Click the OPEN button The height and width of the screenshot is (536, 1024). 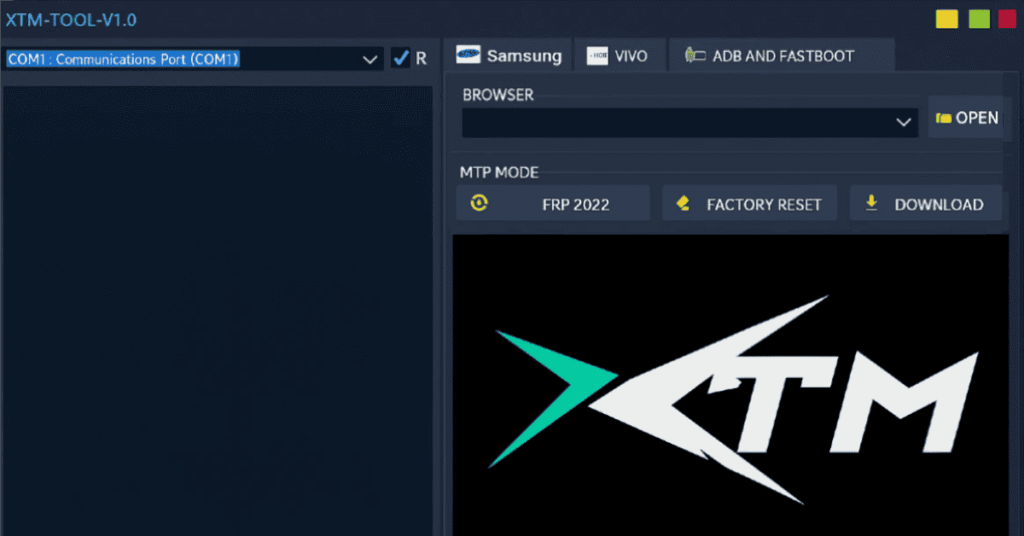pos(967,118)
